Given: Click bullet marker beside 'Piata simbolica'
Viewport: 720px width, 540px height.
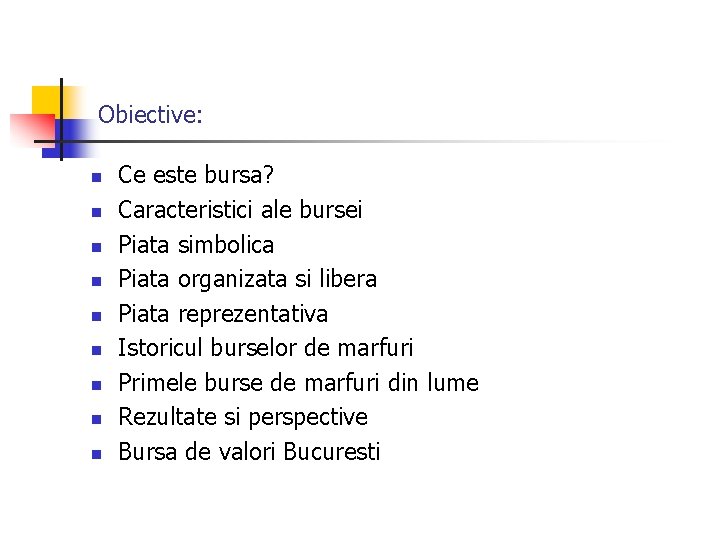Looking at the screenshot, I should tap(96, 247).
